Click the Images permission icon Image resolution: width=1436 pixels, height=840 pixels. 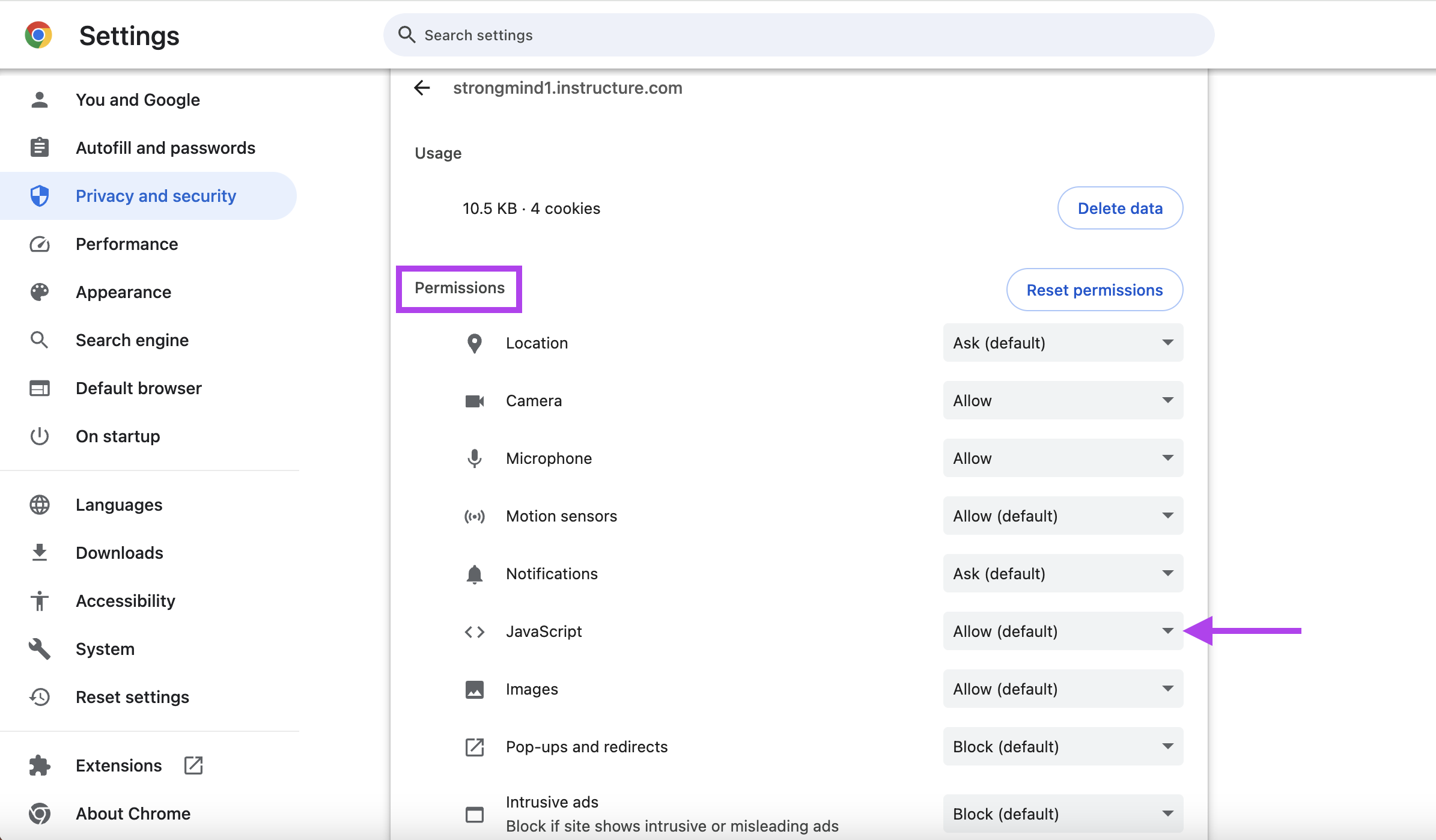click(474, 689)
